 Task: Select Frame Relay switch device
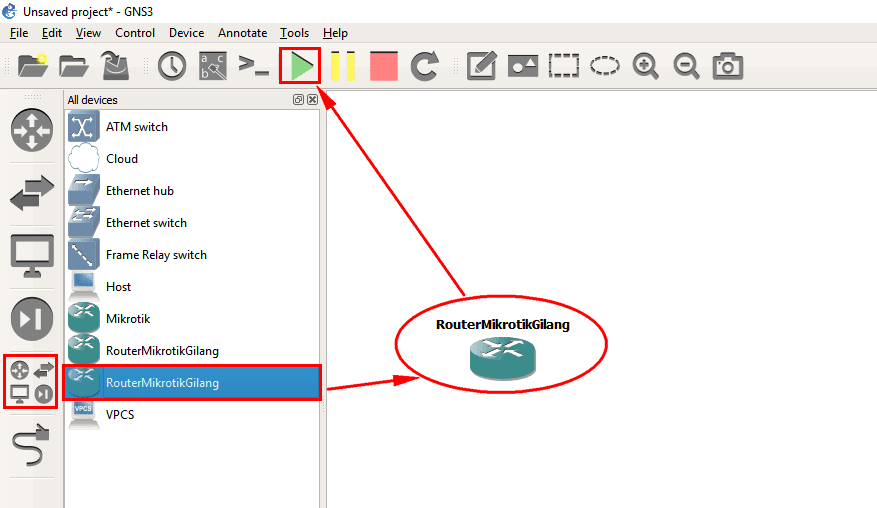(193, 255)
